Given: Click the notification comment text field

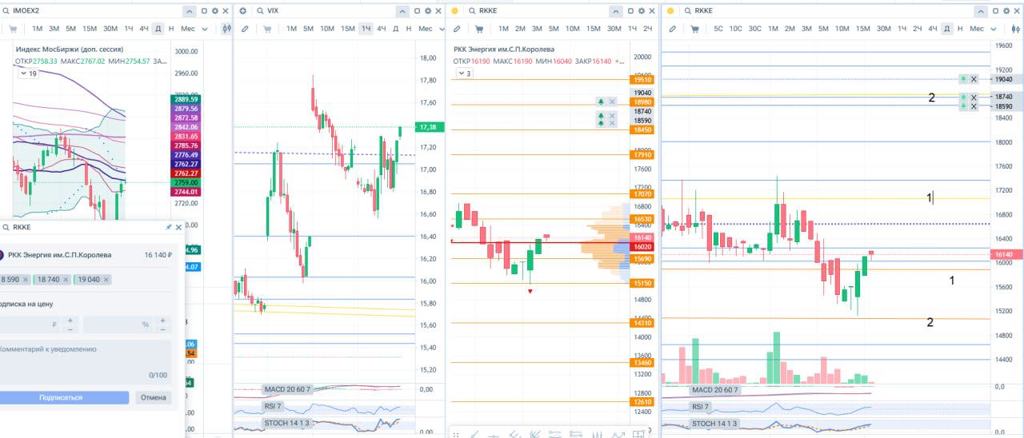Looking at the screenshot, I should tap(80, 349).
